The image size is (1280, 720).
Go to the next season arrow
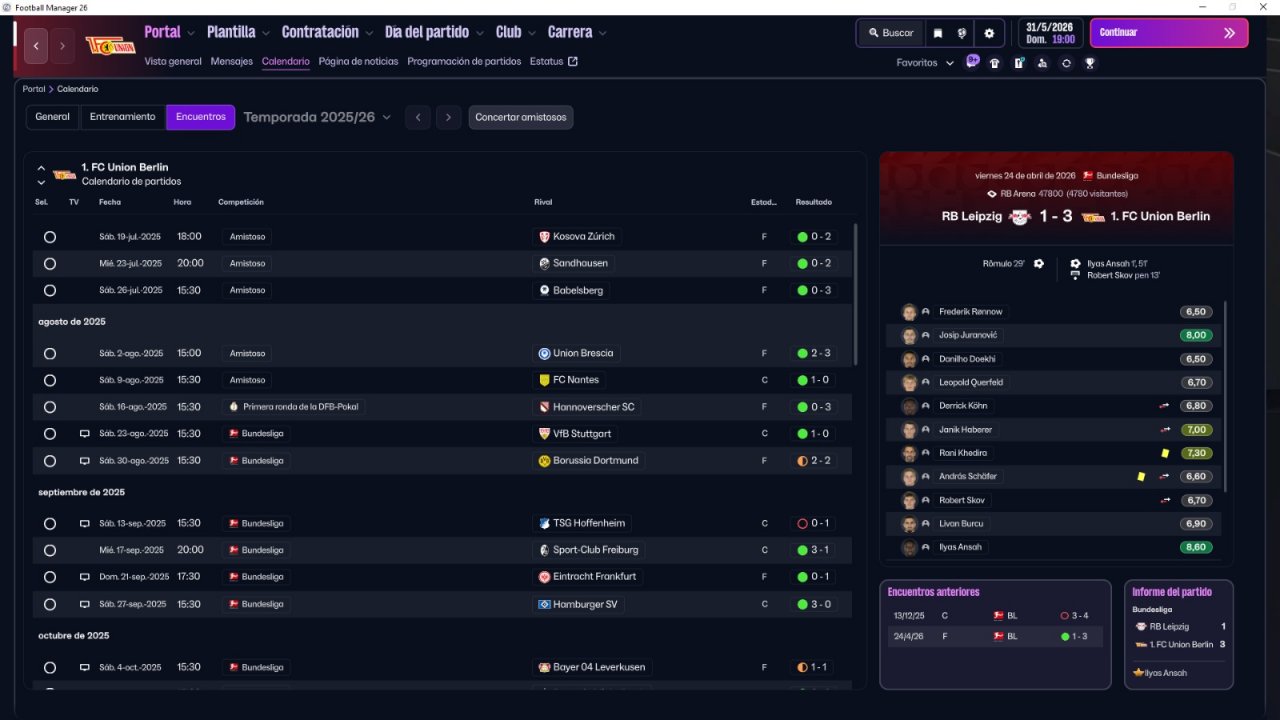click(448, 117)
